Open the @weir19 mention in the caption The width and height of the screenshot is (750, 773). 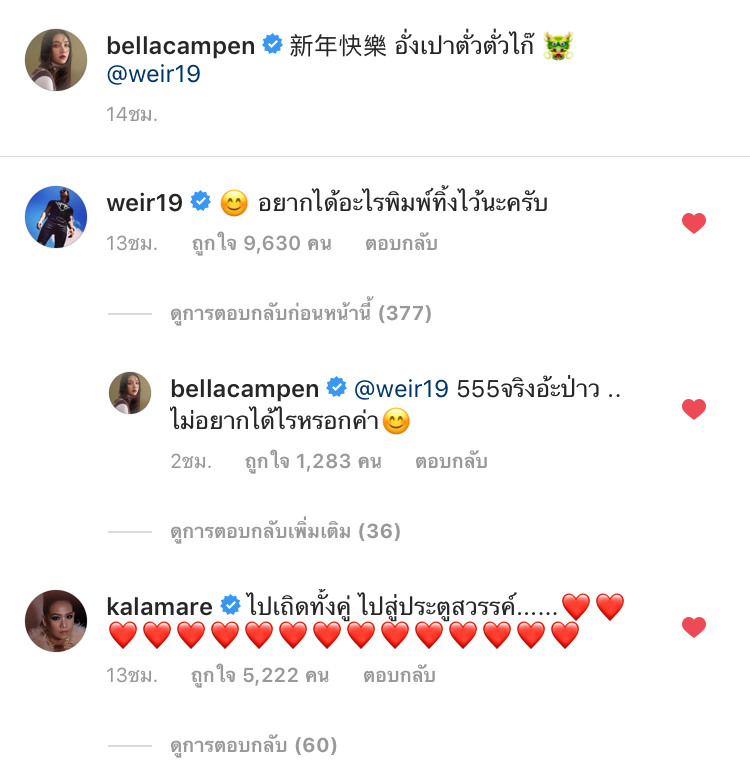pyautogui.click(x=153, y=74)
